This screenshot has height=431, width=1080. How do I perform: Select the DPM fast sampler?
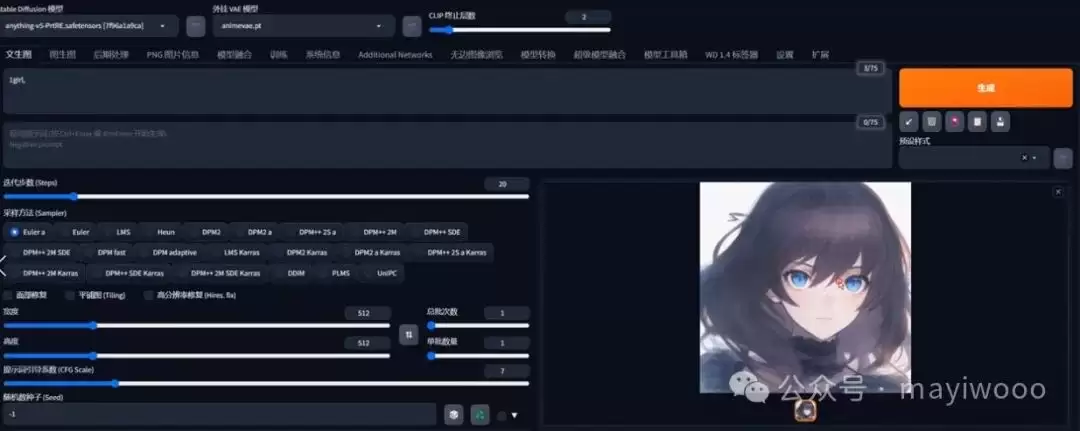point(105,253)
